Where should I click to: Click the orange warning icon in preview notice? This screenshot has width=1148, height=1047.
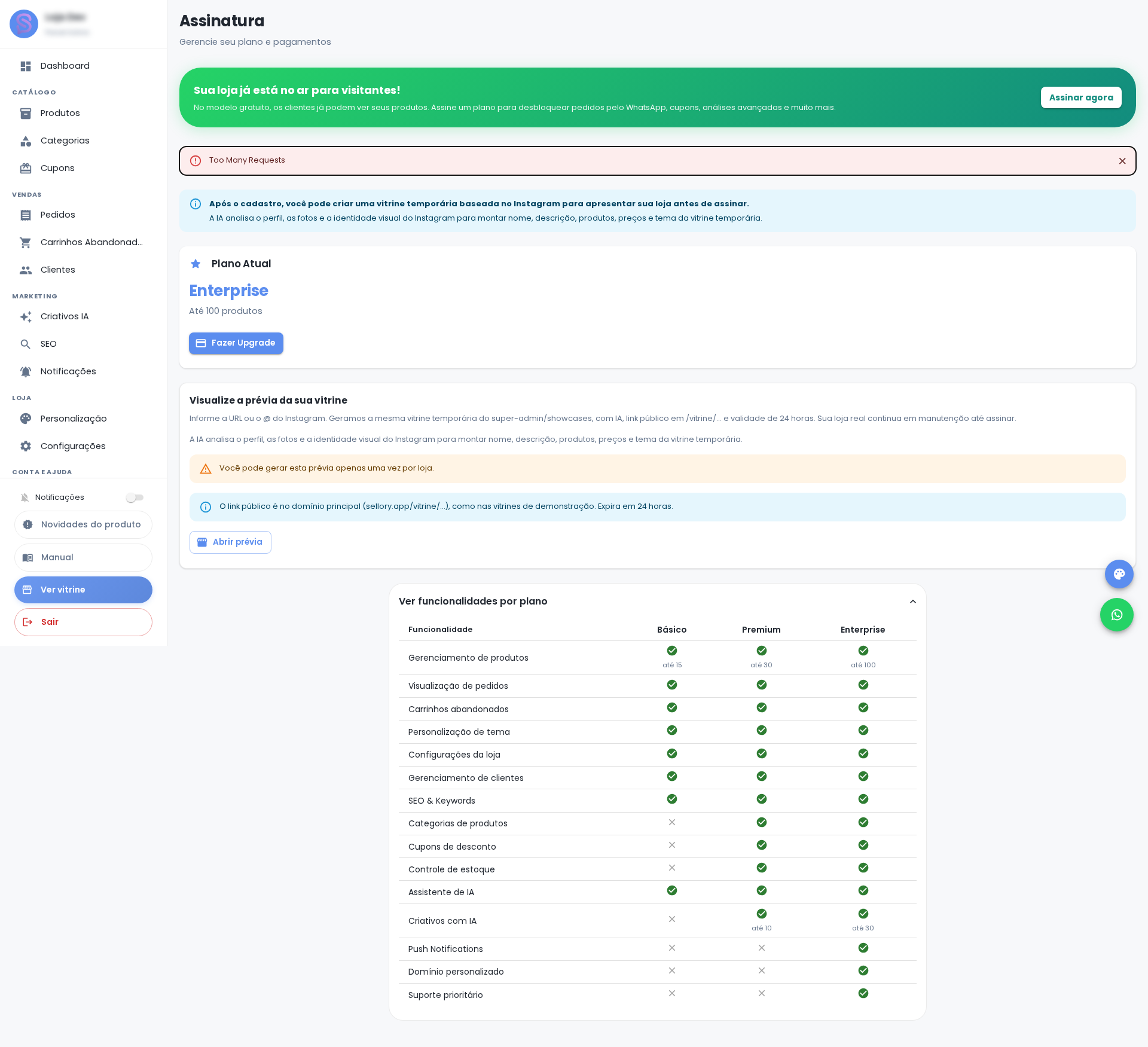pos(206,469)
